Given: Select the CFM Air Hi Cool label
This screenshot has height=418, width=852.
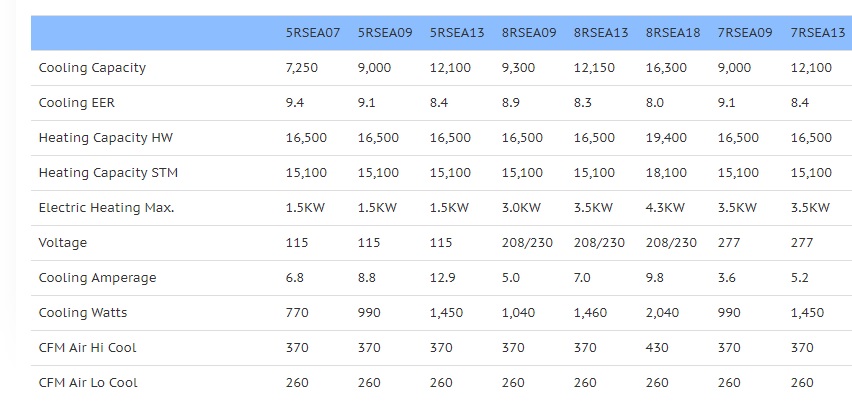Looking at the screenshot, I should (x=87, y=348).
